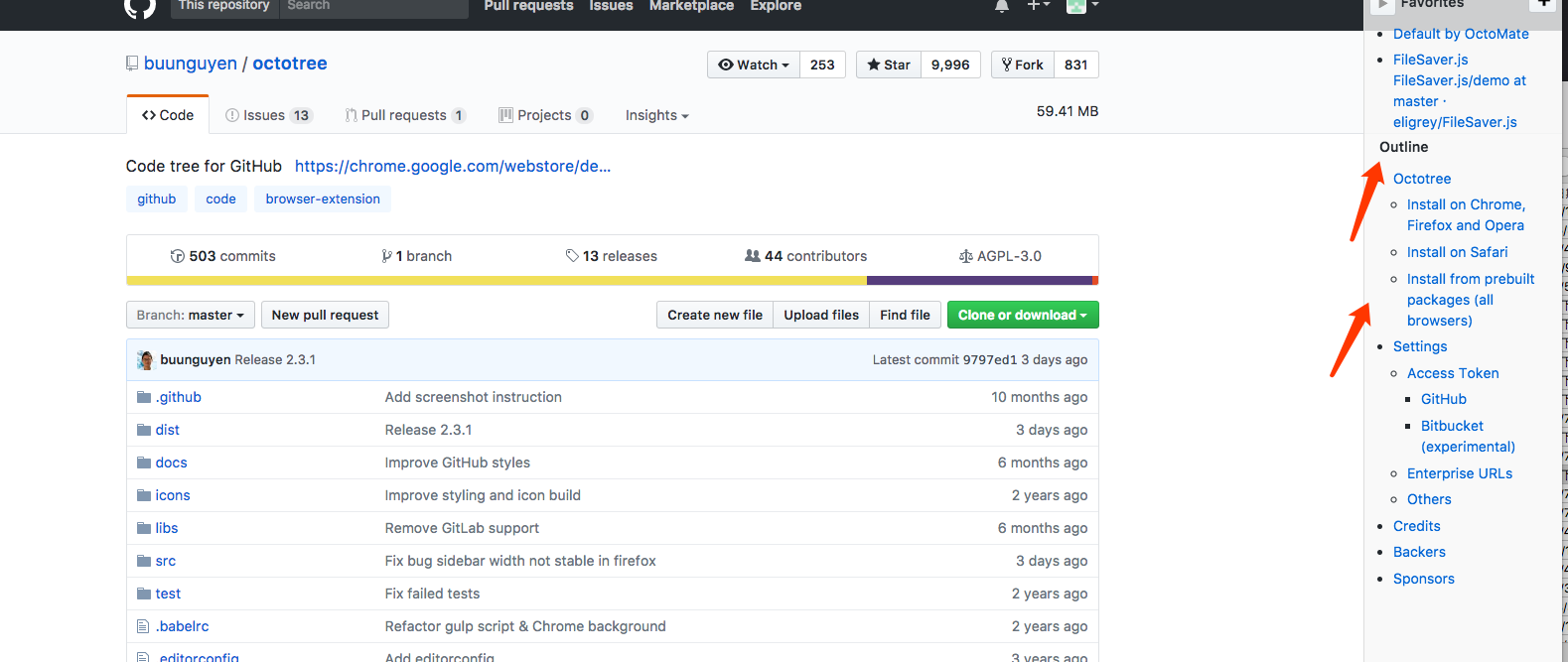Open Marketplace in top navigation
Screen dimensions: 1568x662
691,6
